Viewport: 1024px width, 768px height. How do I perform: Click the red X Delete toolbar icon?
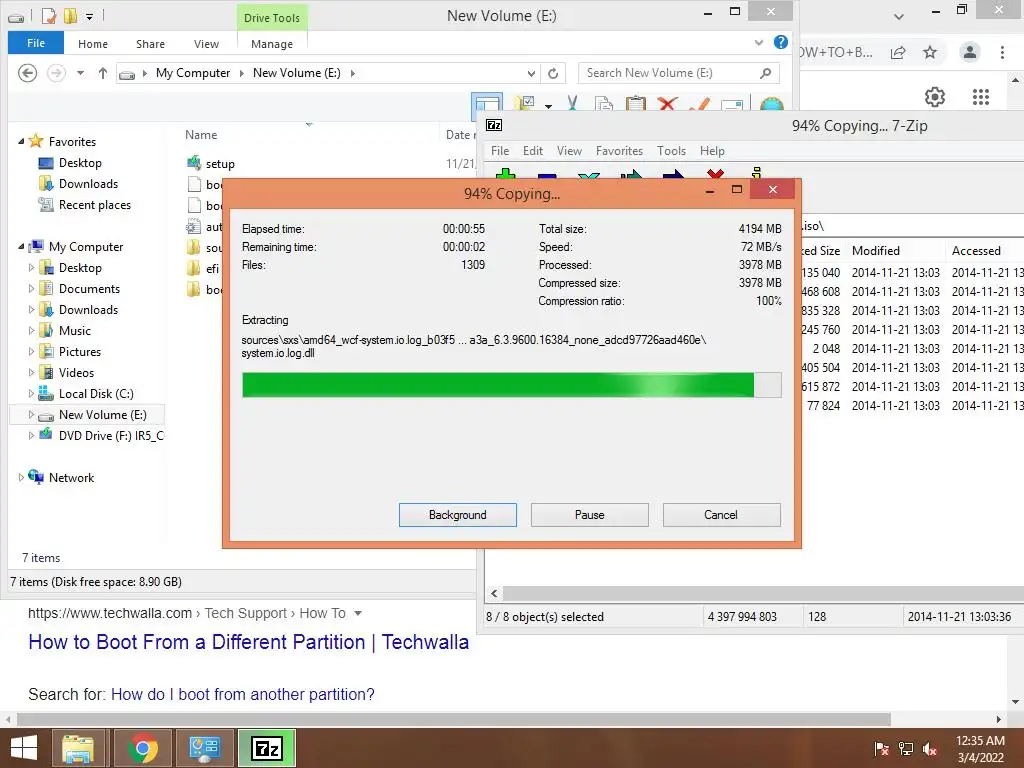point(667,103)
